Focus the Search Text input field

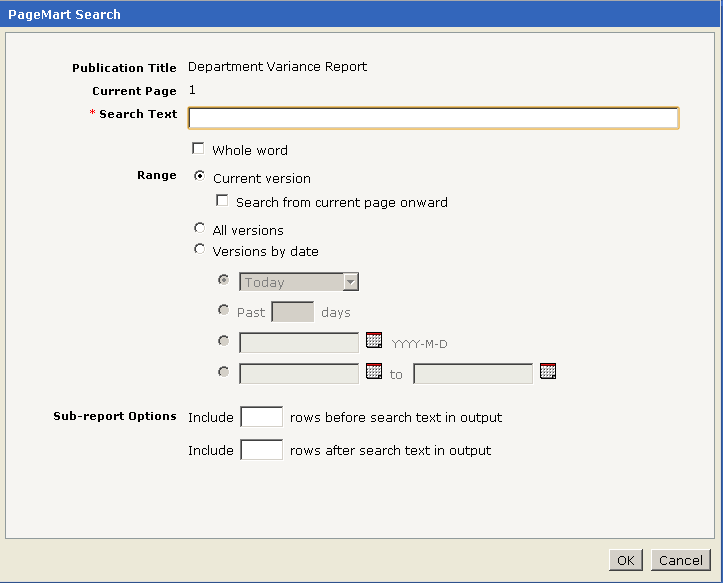pos(433,118)
